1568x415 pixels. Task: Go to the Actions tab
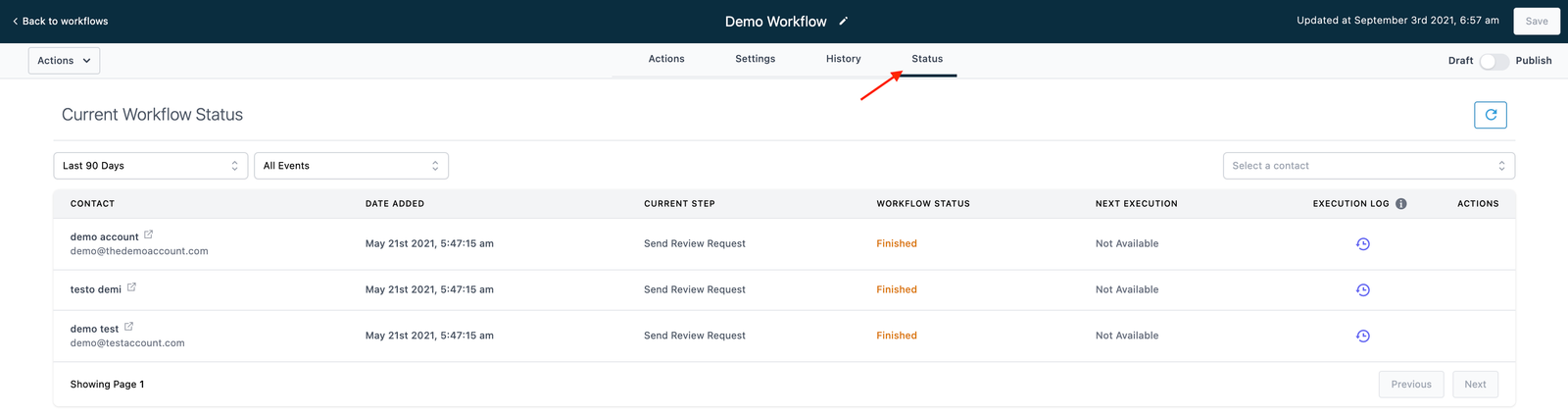click(x=666, y=59)
